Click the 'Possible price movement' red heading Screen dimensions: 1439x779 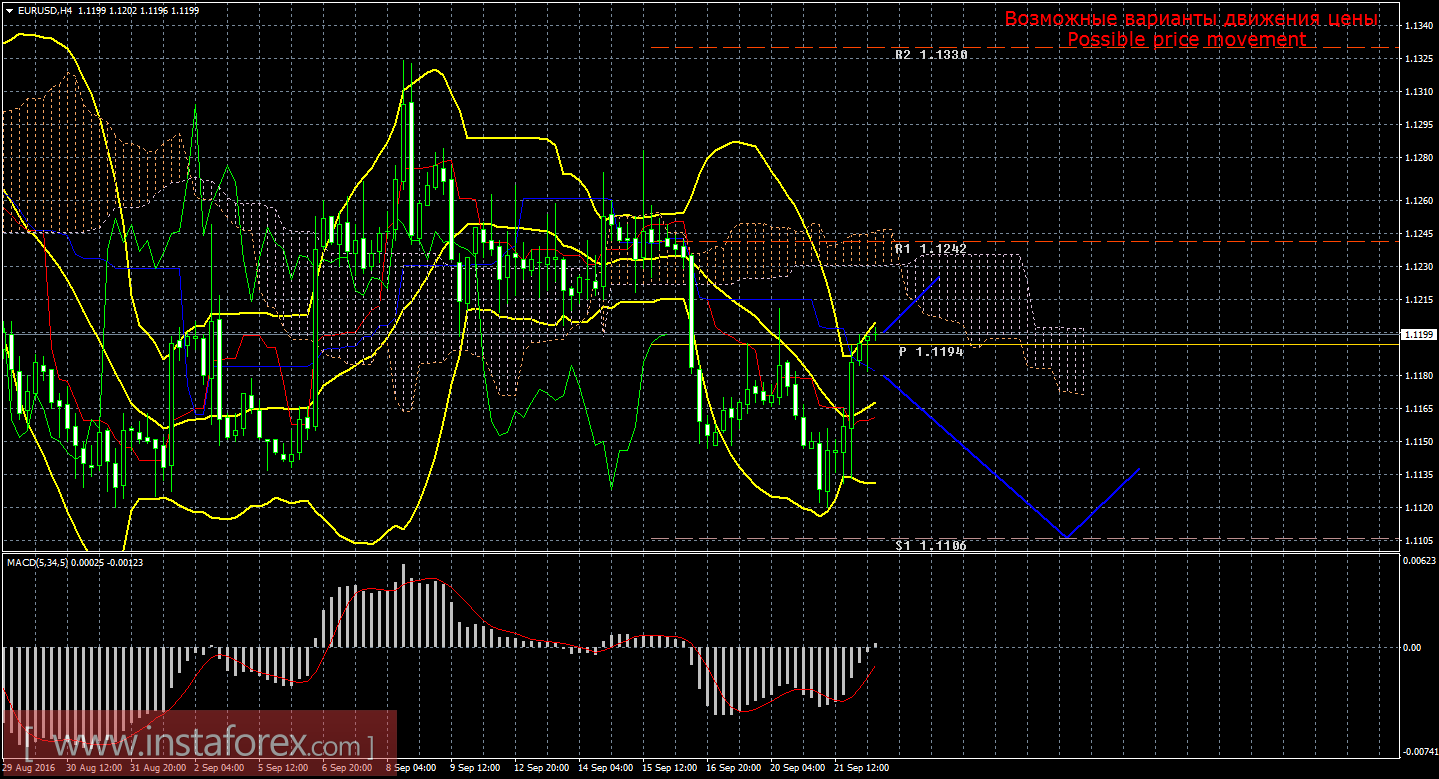tap(1186, 39)
